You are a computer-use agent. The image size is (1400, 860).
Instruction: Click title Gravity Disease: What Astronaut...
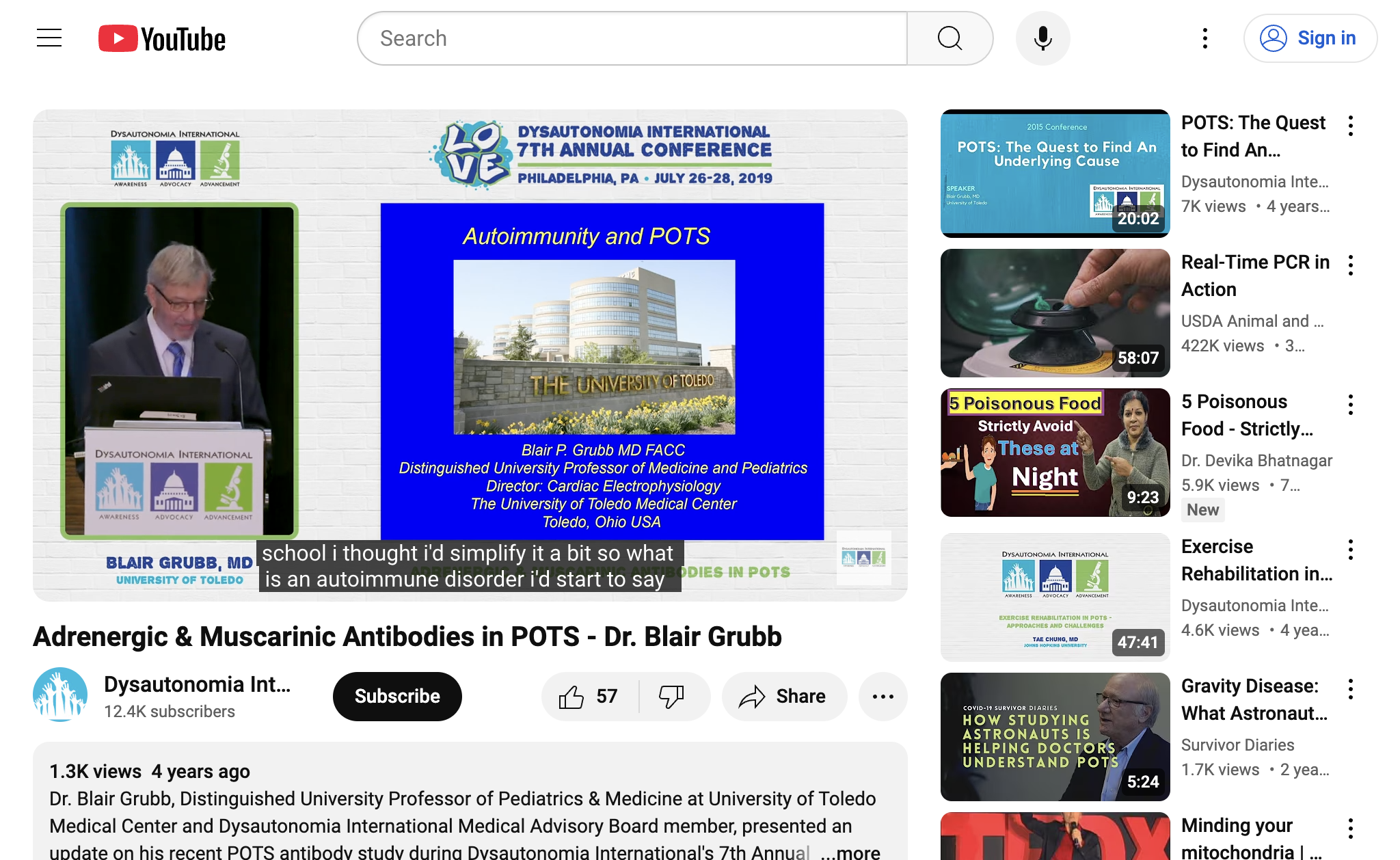[1254, 700]
